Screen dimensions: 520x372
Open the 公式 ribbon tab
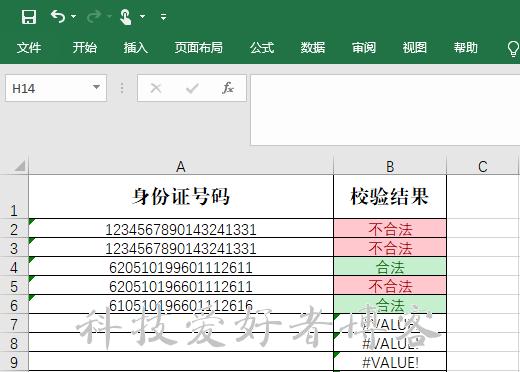262,48
